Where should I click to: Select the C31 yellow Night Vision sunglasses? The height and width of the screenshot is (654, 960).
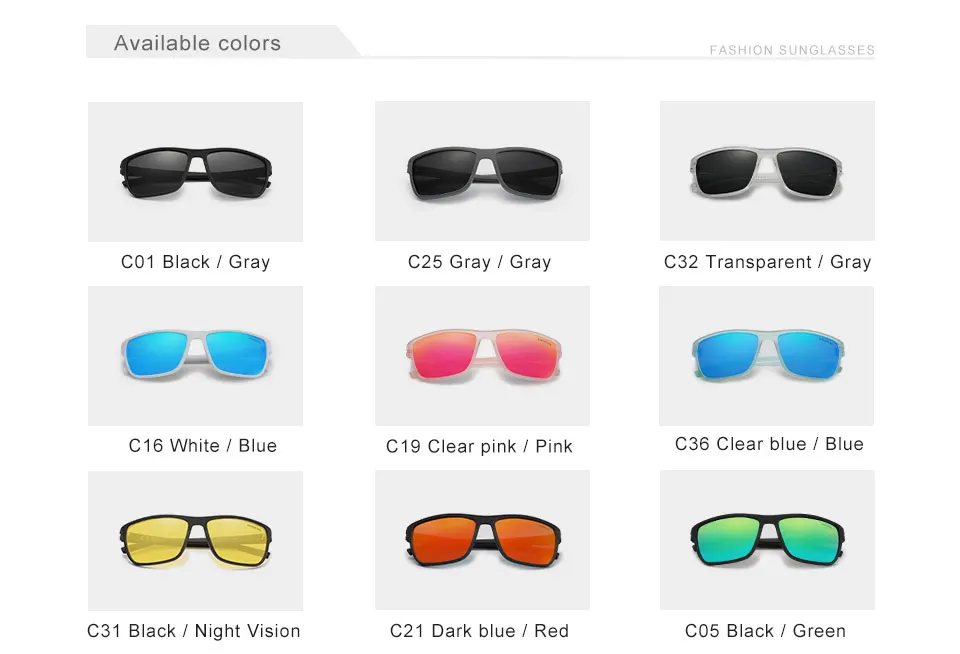[195, 540]
